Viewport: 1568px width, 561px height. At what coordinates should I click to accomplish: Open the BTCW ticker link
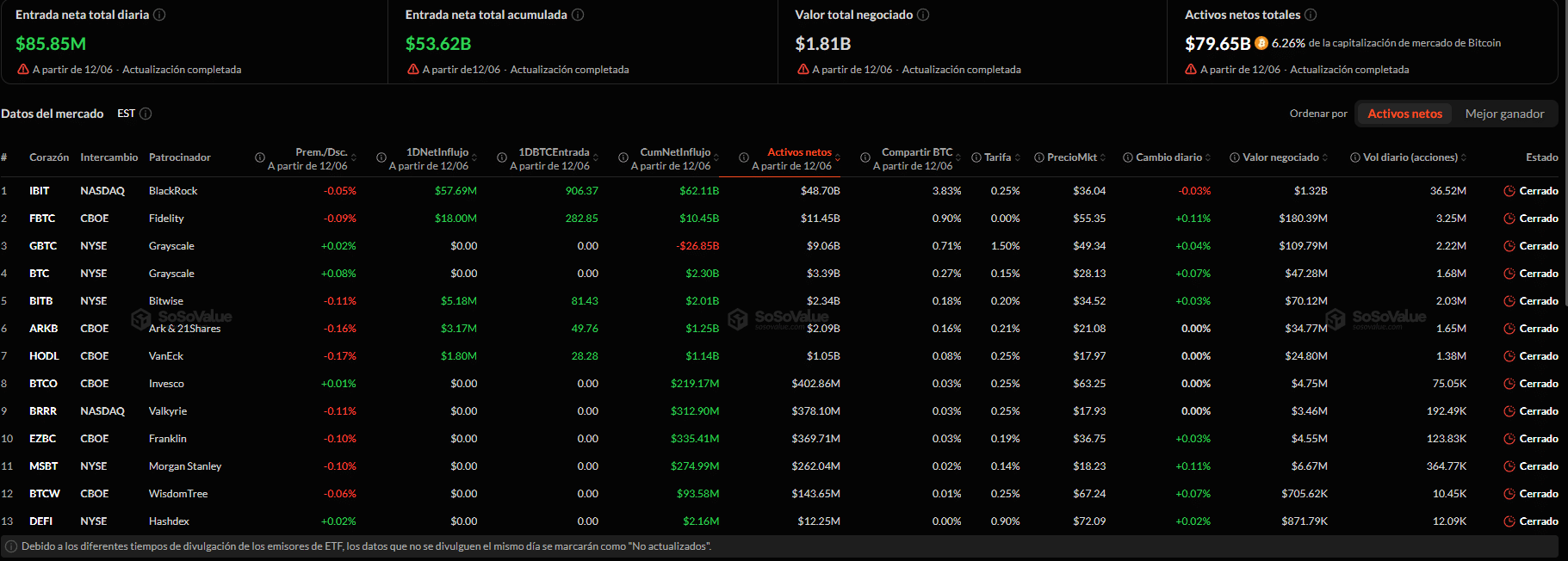(x=45, y=494)
